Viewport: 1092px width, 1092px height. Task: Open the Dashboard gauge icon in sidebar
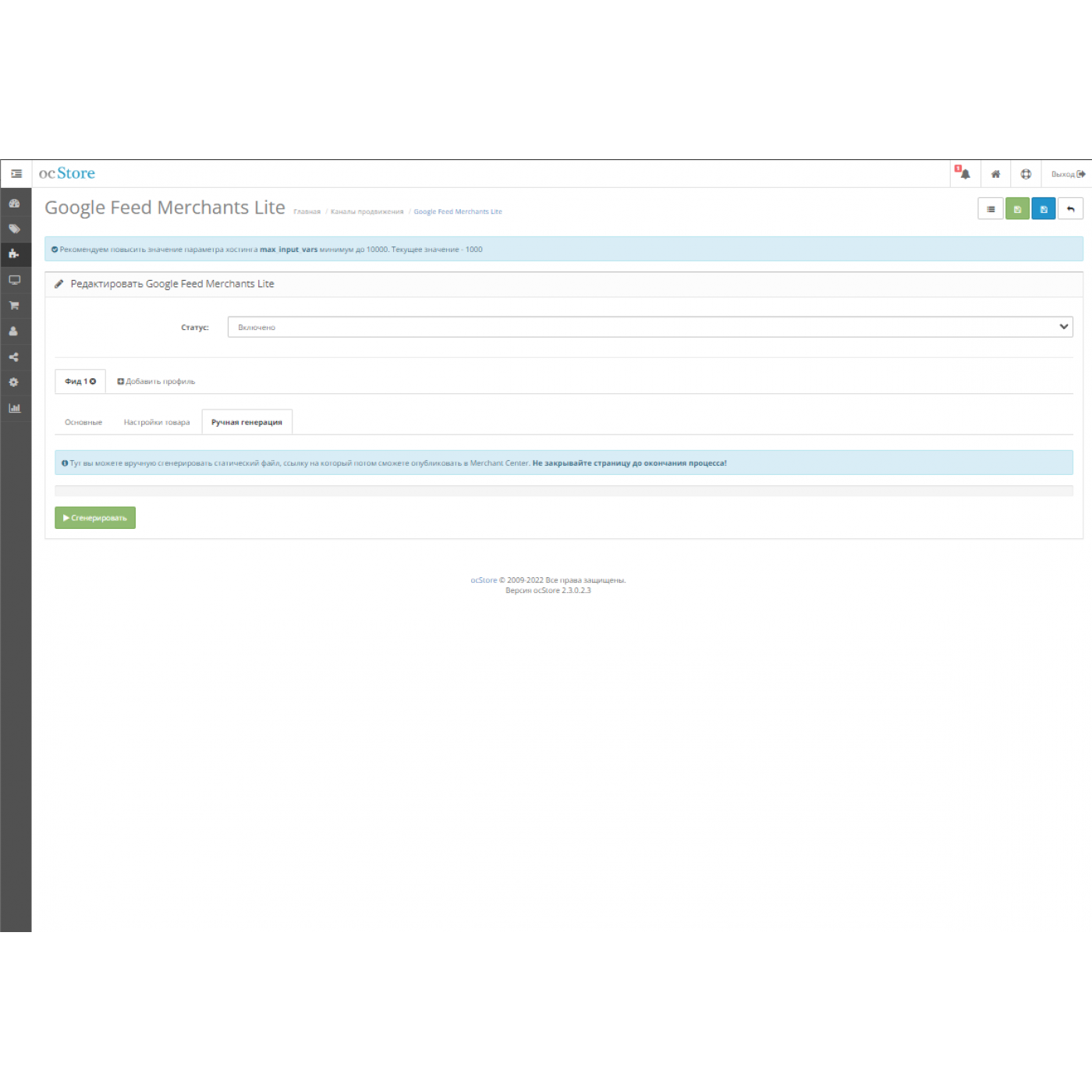(14, 204)
